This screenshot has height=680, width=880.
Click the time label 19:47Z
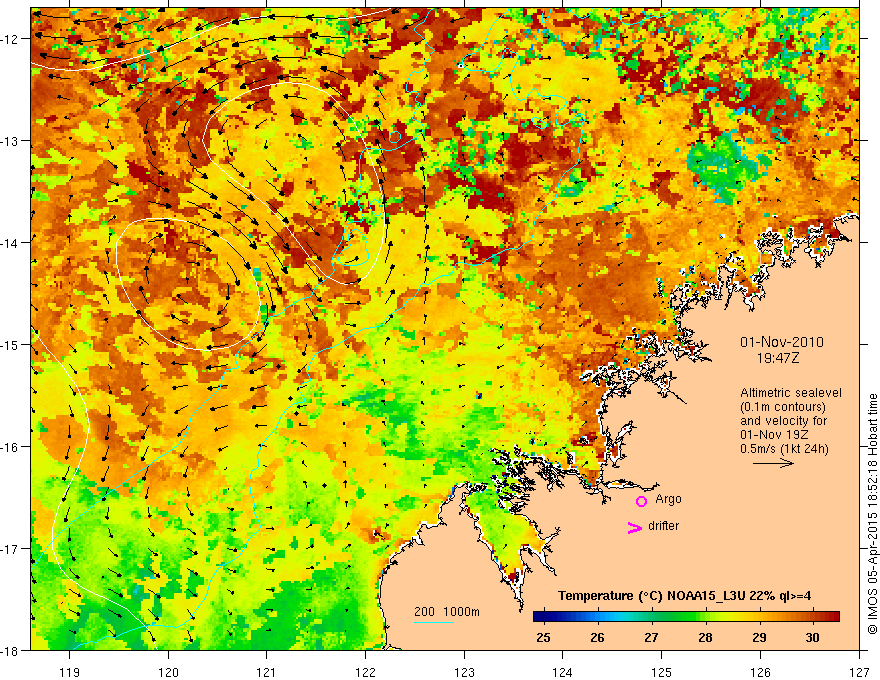[x=778, y=358]
